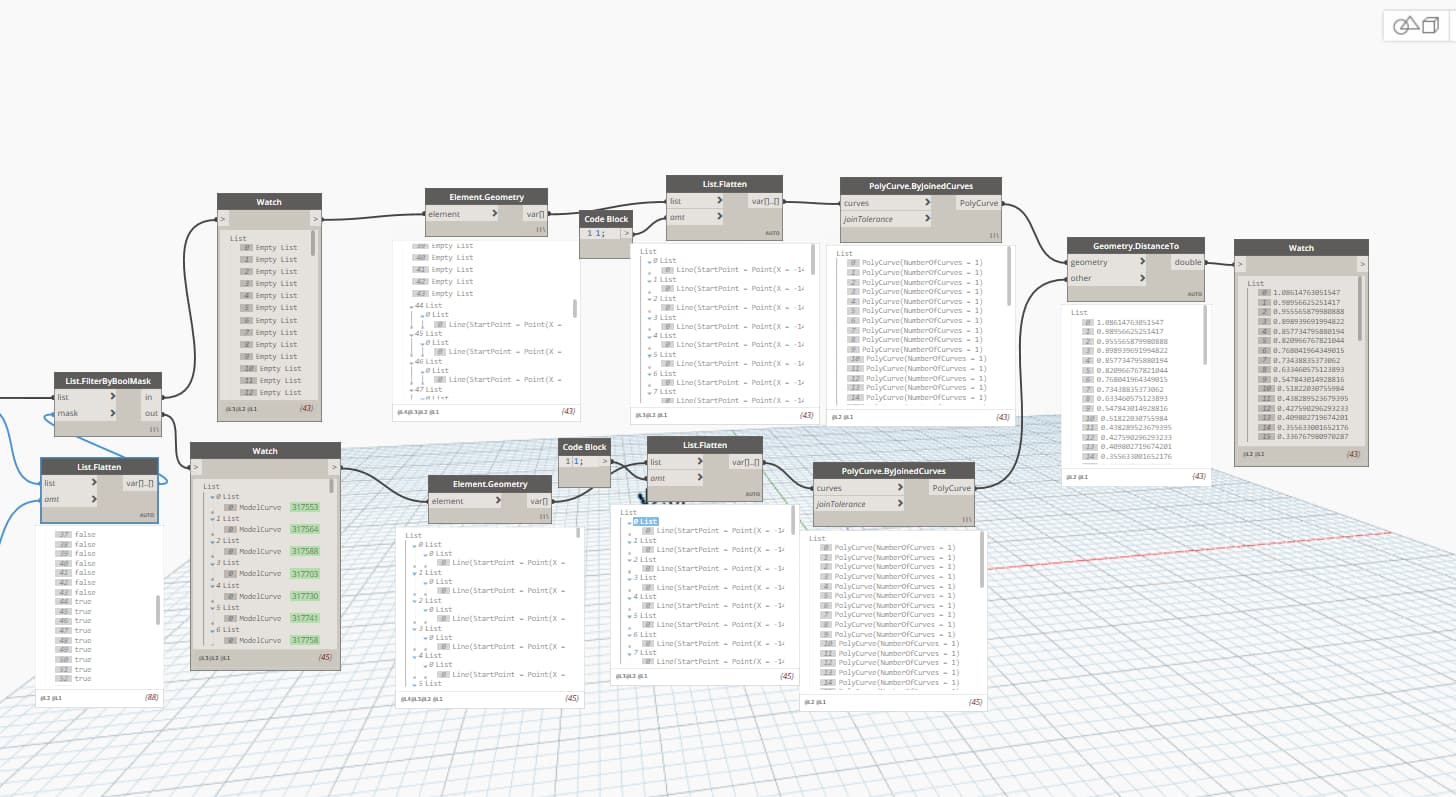Select the List.FilterByBoolMask node title
The height and width of the screenshot is (797, 1456).
click(x=108, y=380)
